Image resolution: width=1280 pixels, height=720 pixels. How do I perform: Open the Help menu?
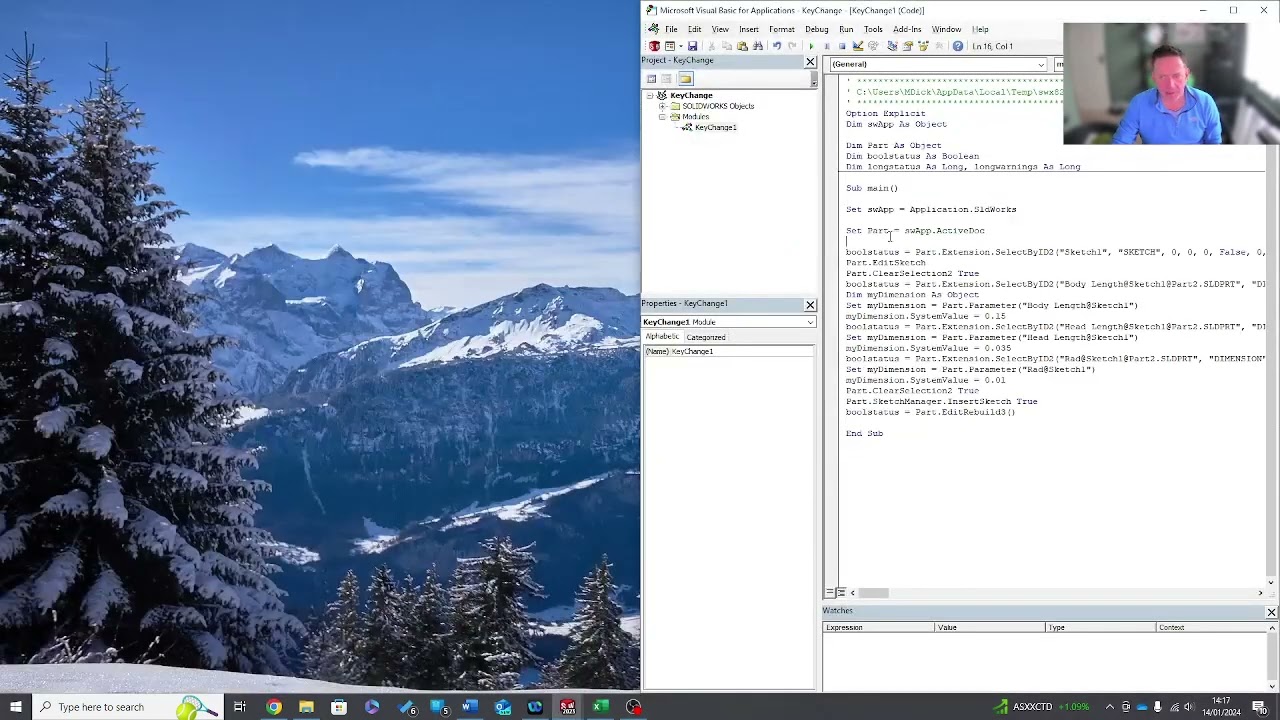pyautogui.click(x=980, y=29)
